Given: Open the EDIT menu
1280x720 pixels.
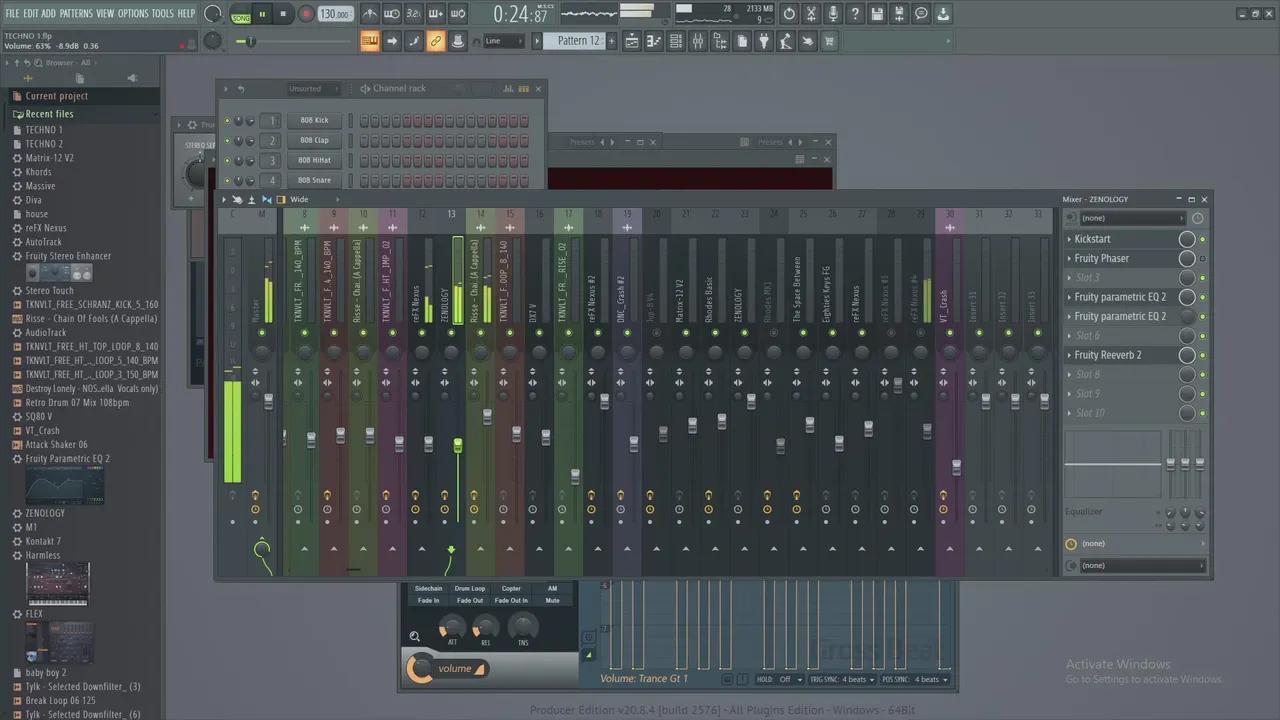Looking at the screenshot, I should 31,13.
